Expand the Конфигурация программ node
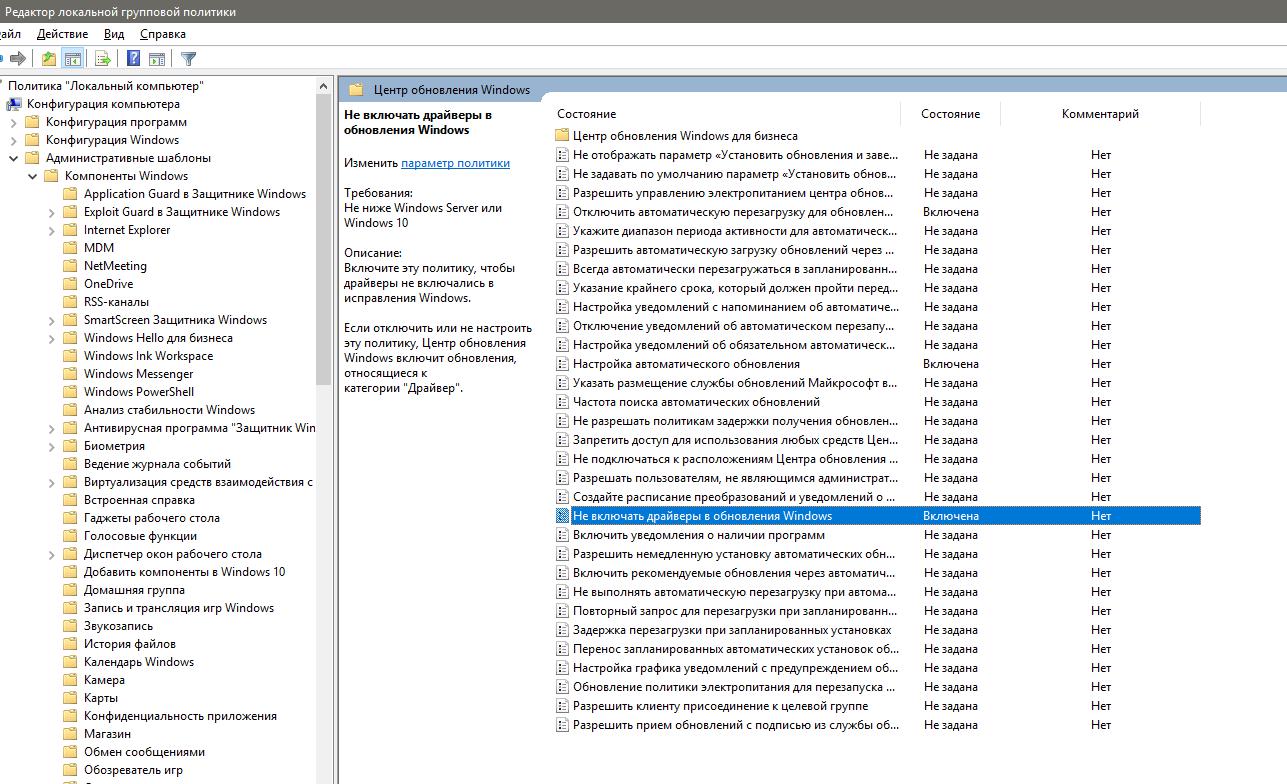 click(14, 122)
